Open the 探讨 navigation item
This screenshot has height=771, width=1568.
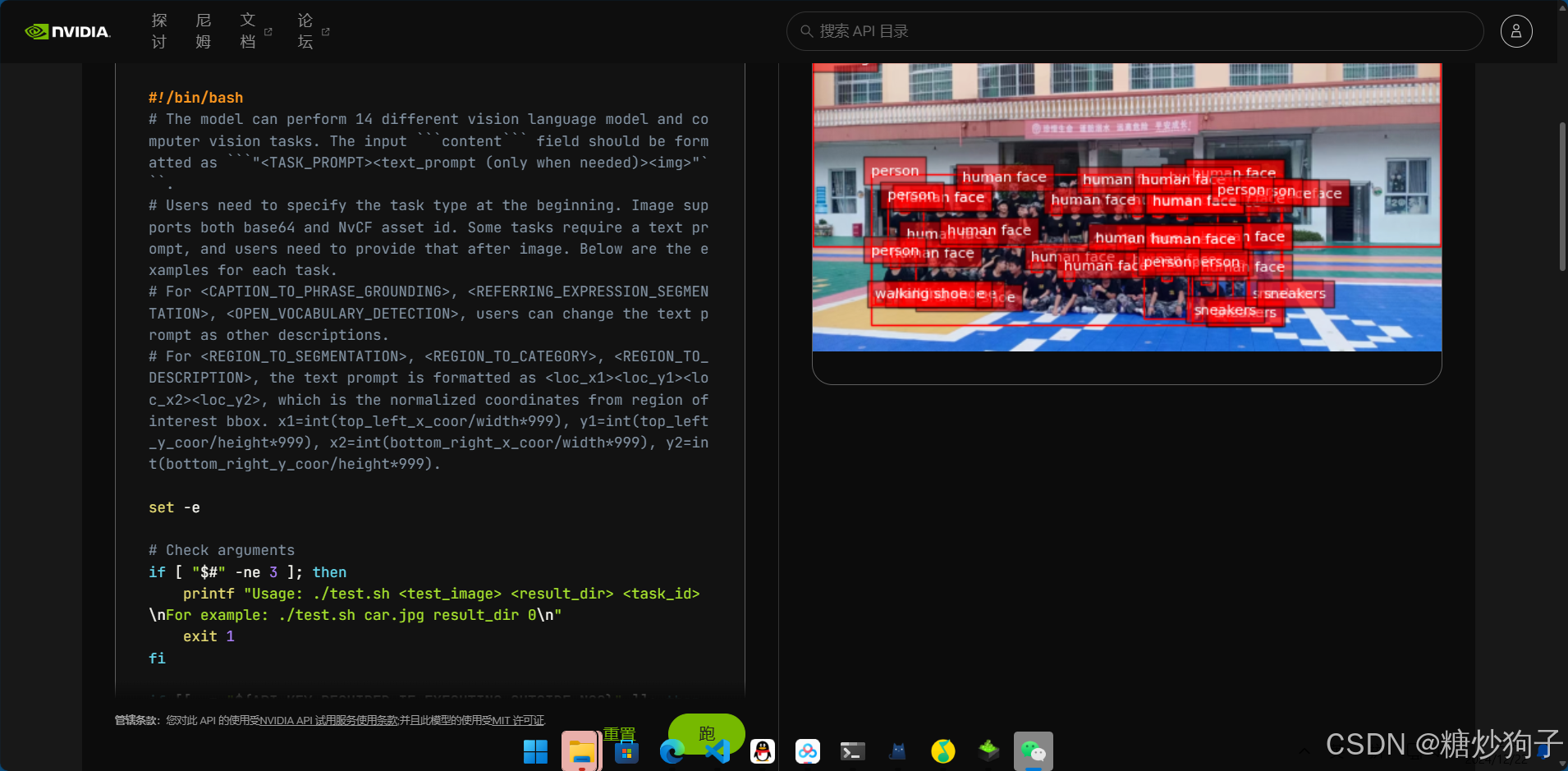159,31
